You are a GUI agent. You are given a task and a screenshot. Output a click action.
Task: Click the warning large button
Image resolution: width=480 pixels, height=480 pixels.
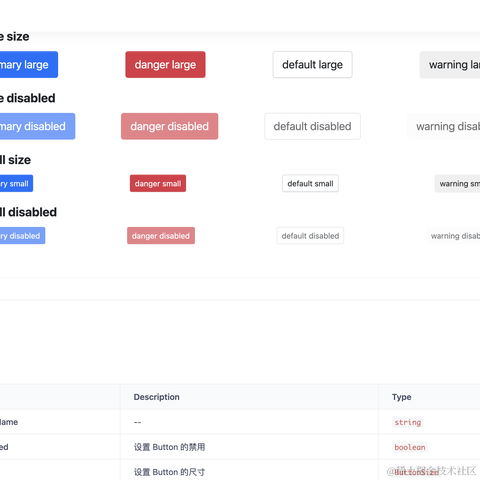(450, 64)
